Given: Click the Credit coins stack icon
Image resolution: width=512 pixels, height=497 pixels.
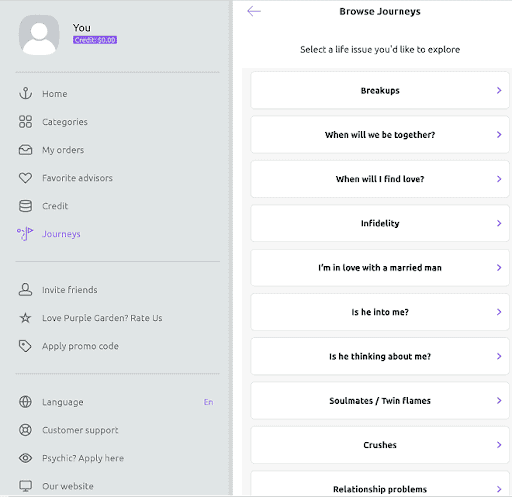Looking at the screenshot, I should 25,206.
